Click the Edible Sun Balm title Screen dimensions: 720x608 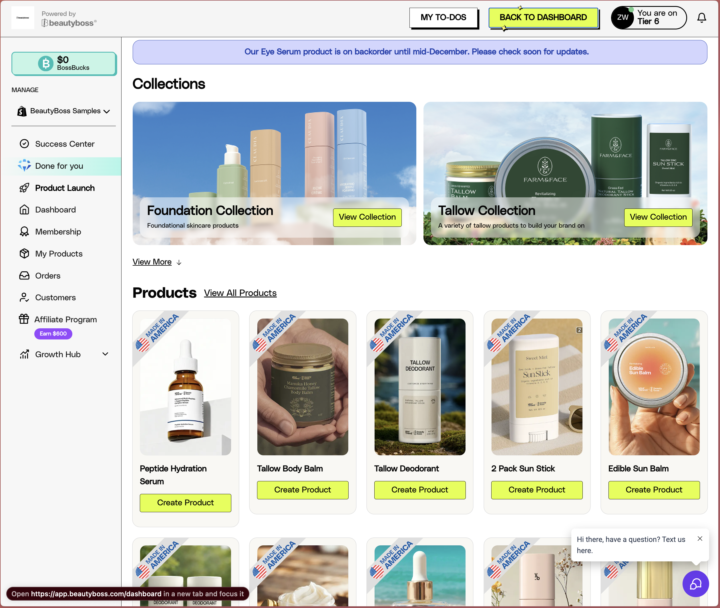point(638,468)
